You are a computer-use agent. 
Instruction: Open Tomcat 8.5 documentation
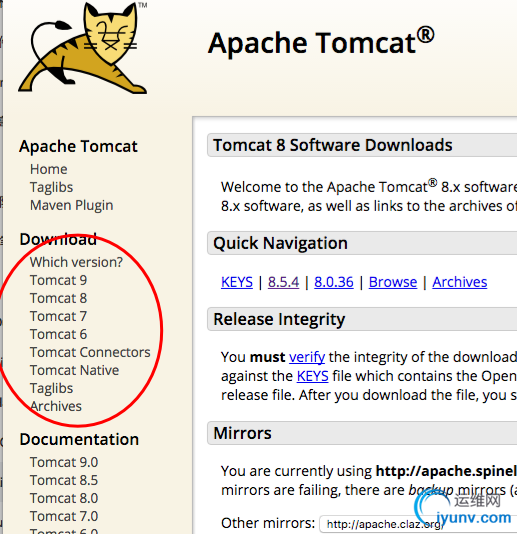(64, 481)
